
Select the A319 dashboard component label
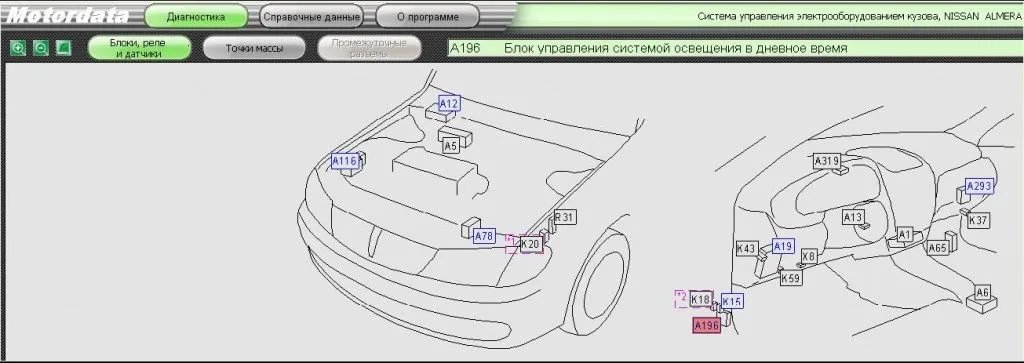pyautogui.click(x=826, y=160)
